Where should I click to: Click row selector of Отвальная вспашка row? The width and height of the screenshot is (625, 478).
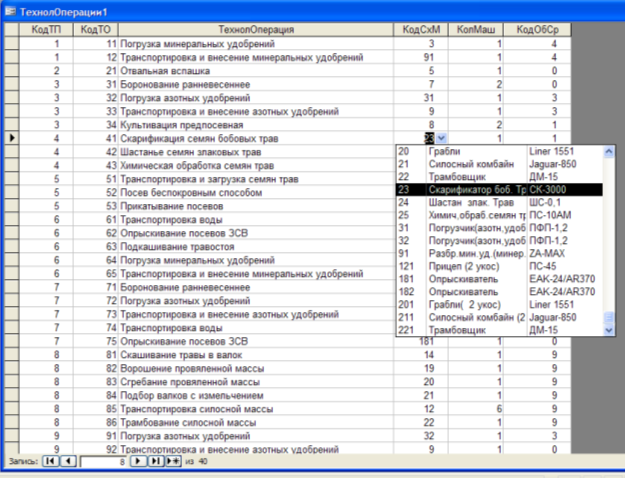[11, 71]
